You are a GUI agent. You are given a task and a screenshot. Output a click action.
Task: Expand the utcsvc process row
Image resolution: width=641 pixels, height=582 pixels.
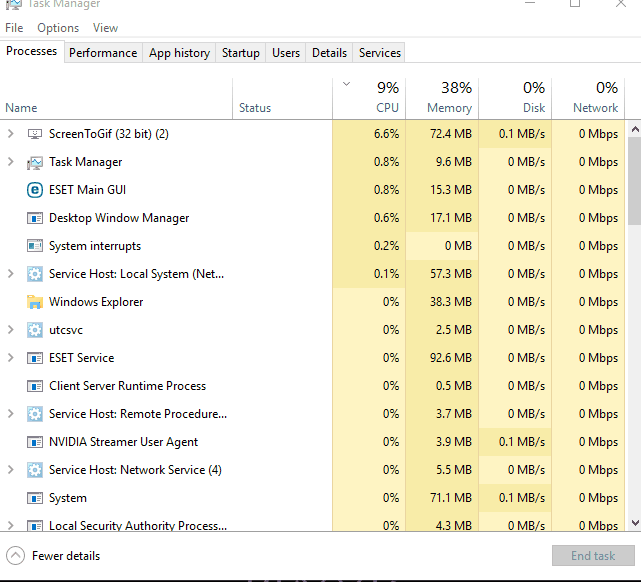point(11,330)
